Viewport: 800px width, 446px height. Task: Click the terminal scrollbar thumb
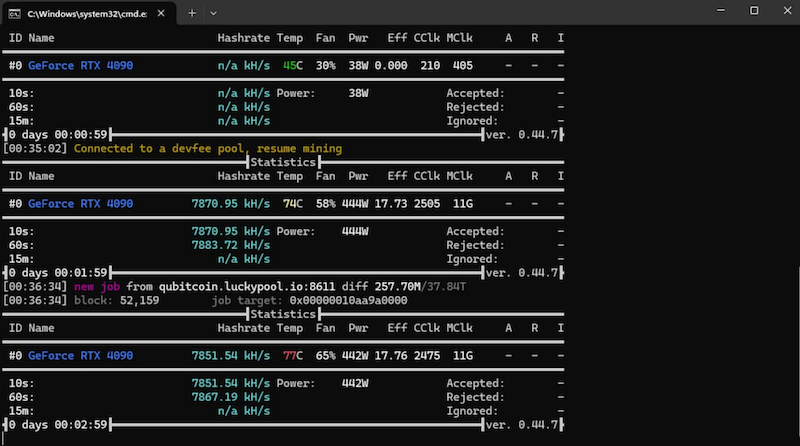point(798,352)
